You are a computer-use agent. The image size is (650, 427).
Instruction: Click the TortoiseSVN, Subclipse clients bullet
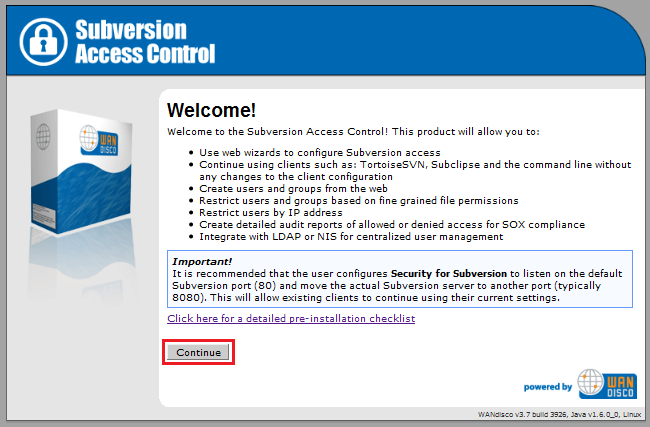click(415, 170)
